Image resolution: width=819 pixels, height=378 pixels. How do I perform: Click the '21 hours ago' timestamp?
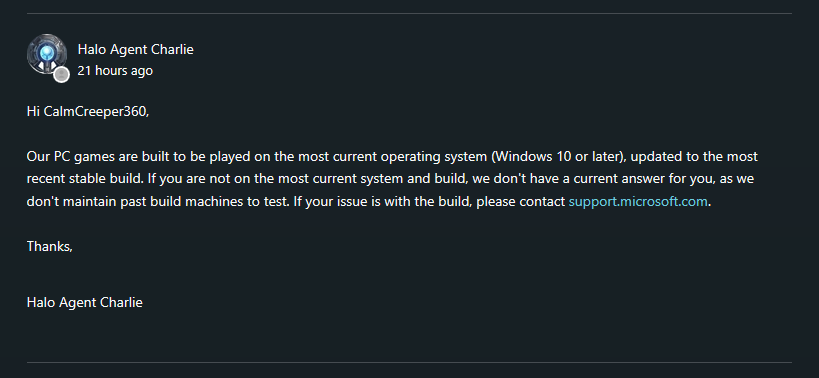pyautogui.click(x=115, y=70)
